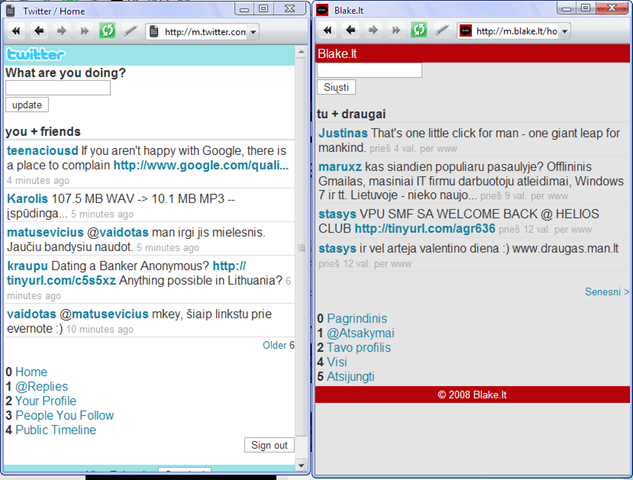Click the 'What are you doing?' text box

coord(58,88)
